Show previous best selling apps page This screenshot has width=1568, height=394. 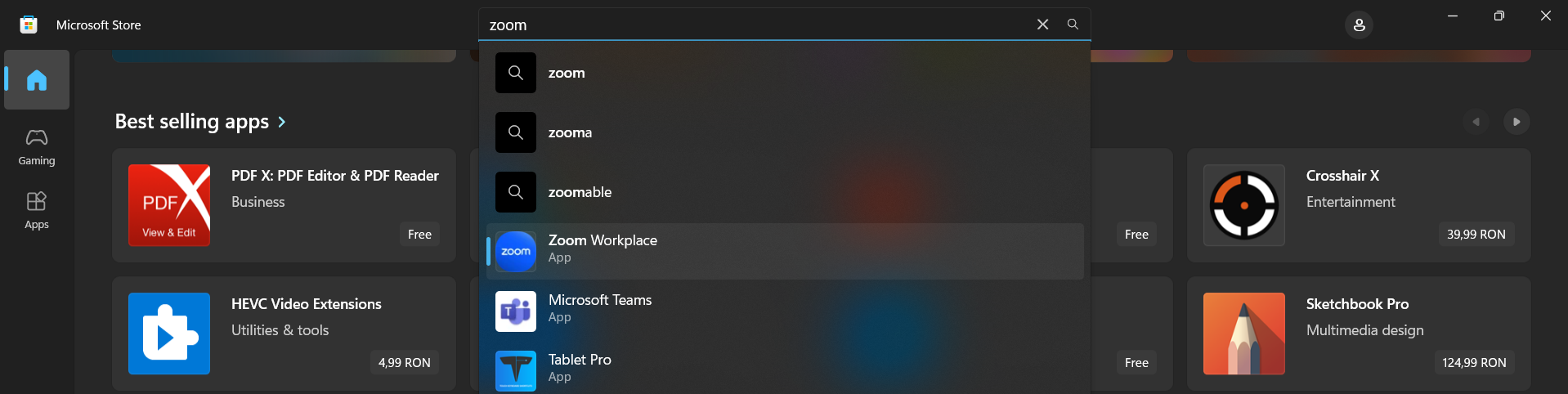[x=1476, y=122]
